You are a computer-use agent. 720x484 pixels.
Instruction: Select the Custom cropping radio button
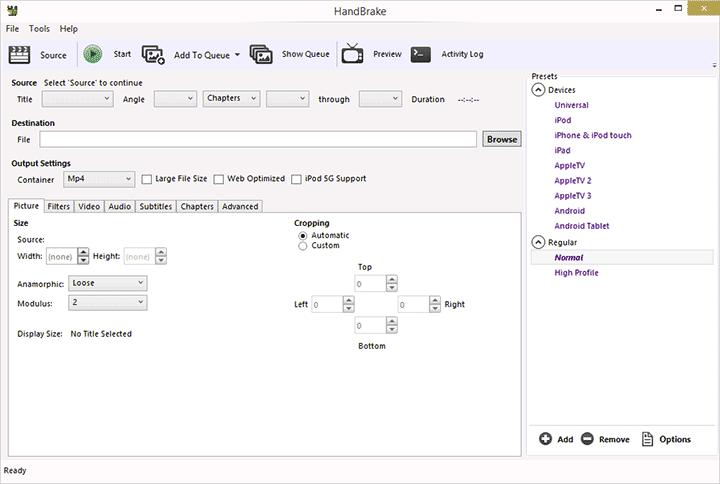click(x=303, y=246)
